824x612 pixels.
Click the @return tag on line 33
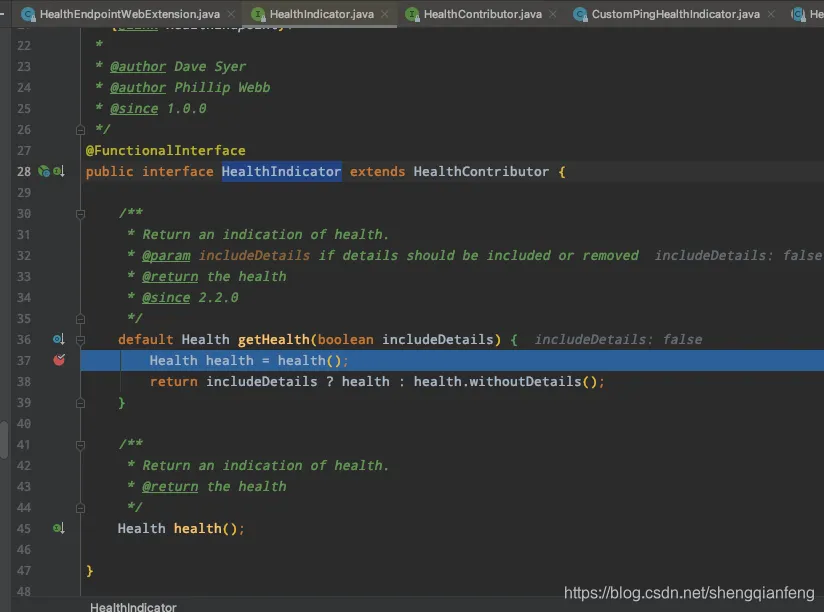pyautogui.click(x=170, y=277)
